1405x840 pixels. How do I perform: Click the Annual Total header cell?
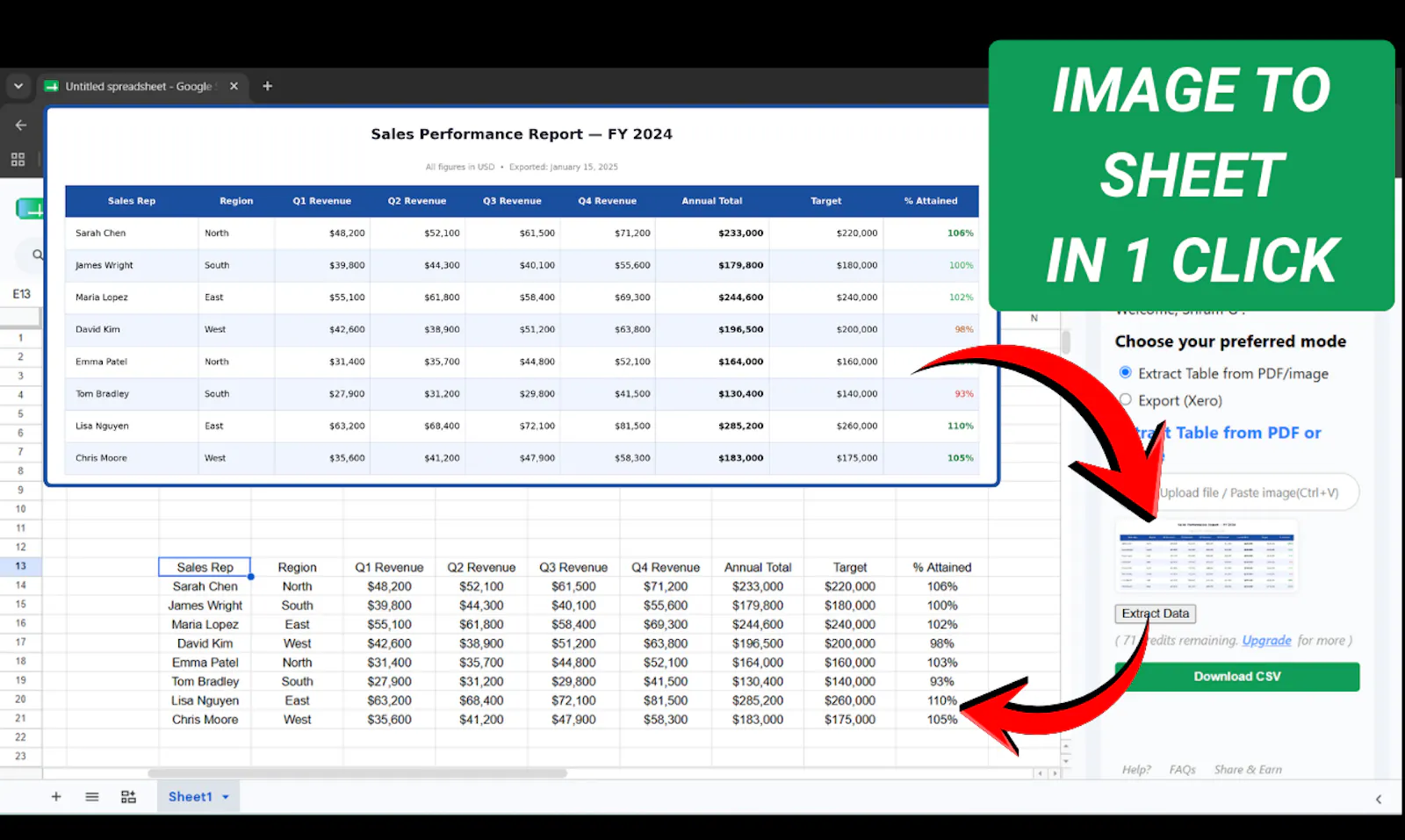(x=758, y=567)
